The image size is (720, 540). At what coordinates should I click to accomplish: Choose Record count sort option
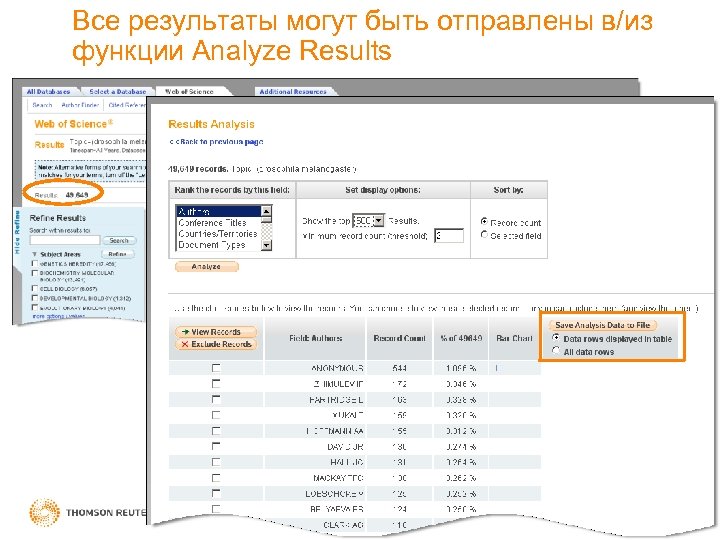[x=484, y=222]
